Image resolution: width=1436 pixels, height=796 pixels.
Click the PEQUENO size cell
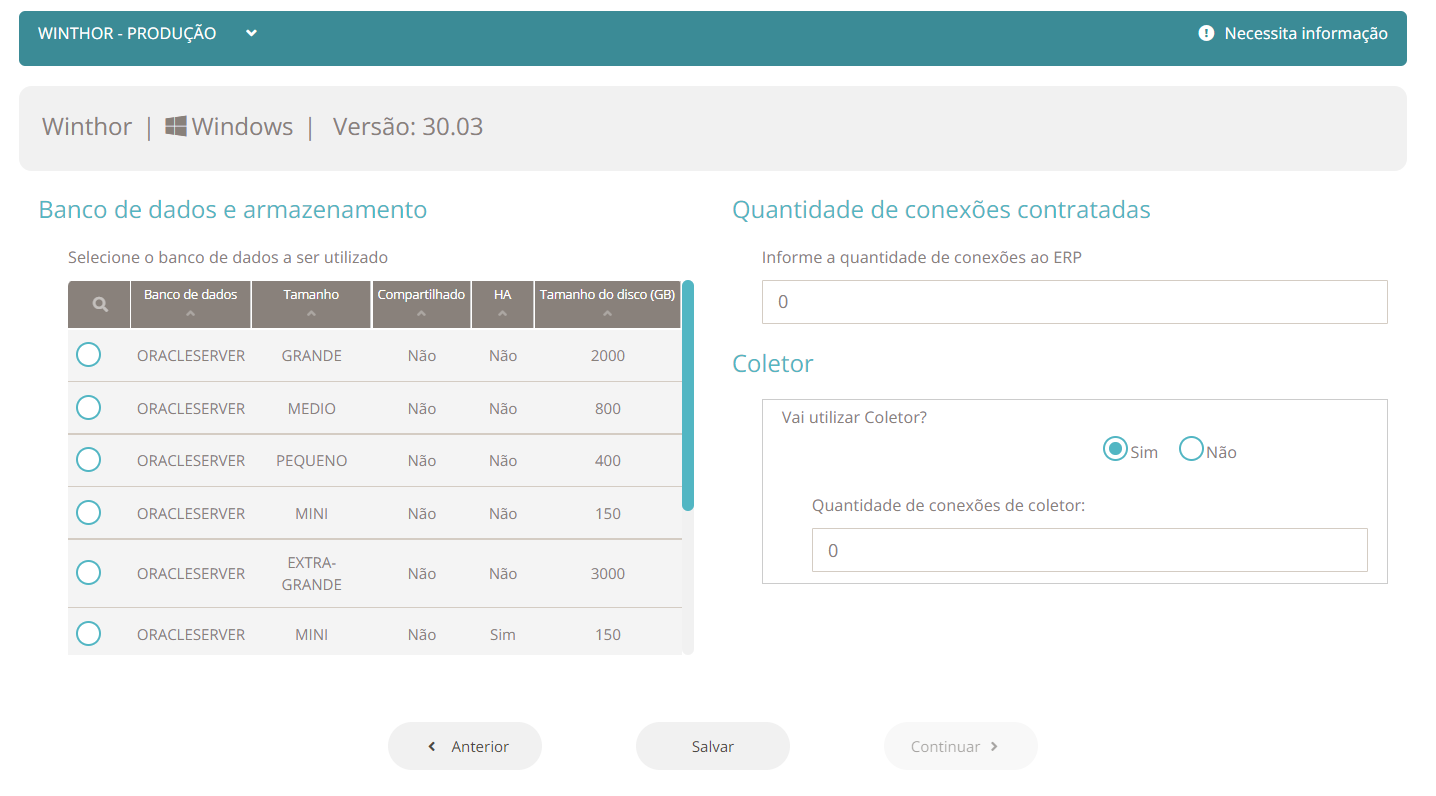pos(312,460)
